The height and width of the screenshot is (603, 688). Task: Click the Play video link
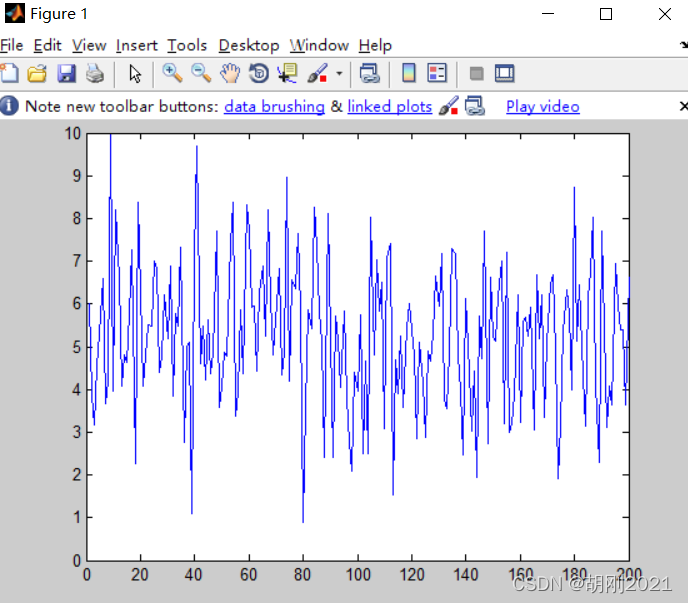543,107
